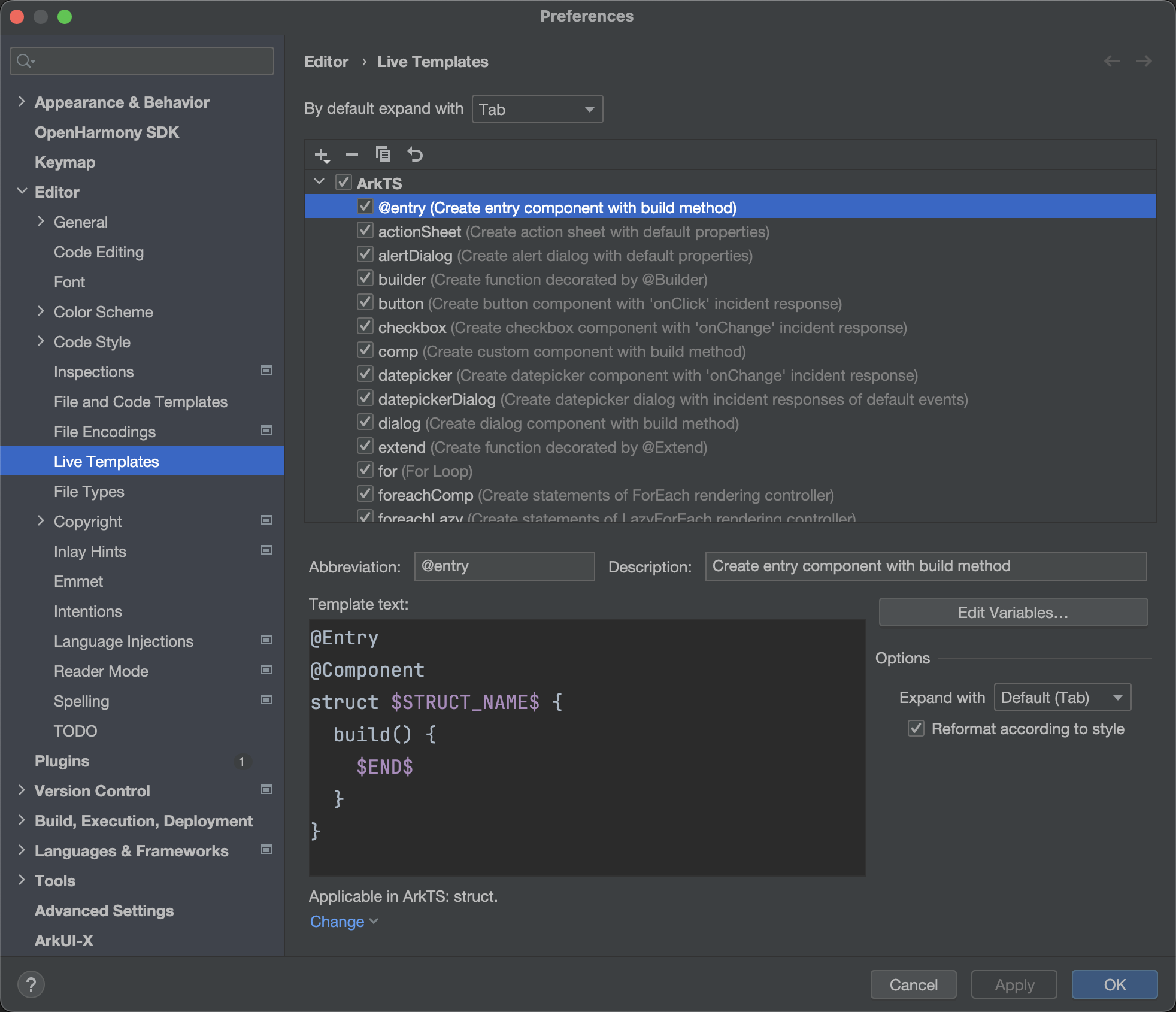Click the Description text field
Screen dimensions: 1176x1012
click(926, 566)
